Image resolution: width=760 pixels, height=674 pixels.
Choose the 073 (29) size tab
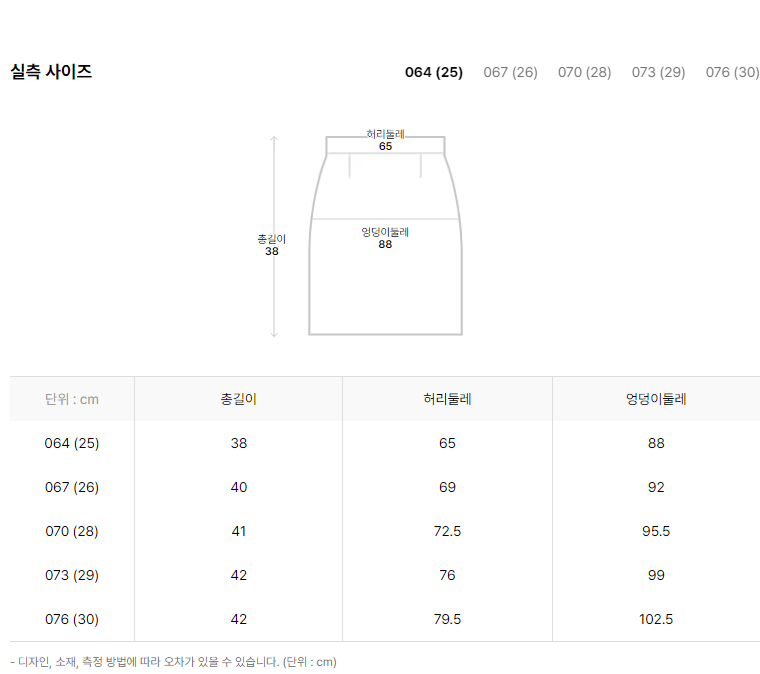click(658, 72)
